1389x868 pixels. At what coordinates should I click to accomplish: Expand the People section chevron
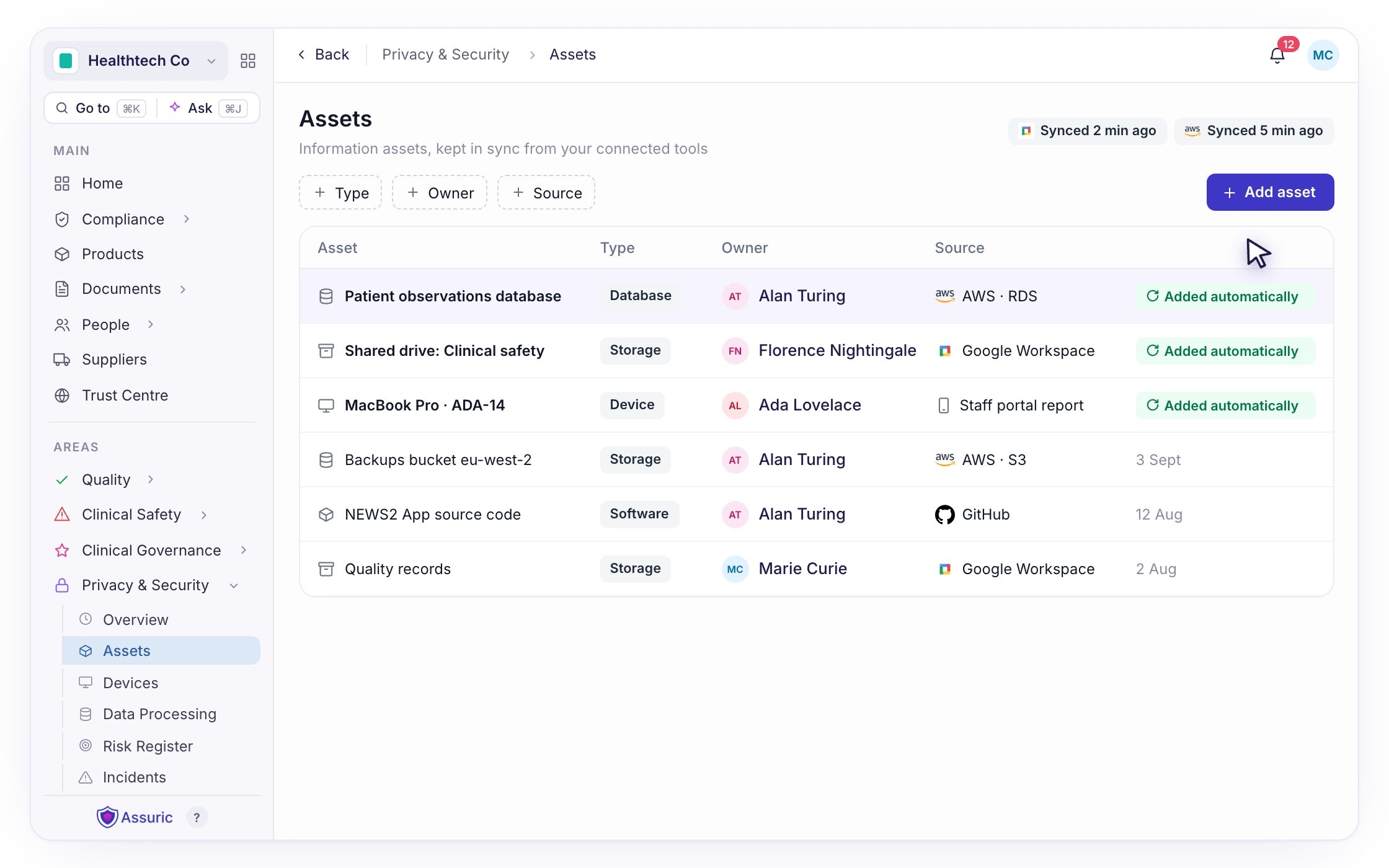point(151,324)
